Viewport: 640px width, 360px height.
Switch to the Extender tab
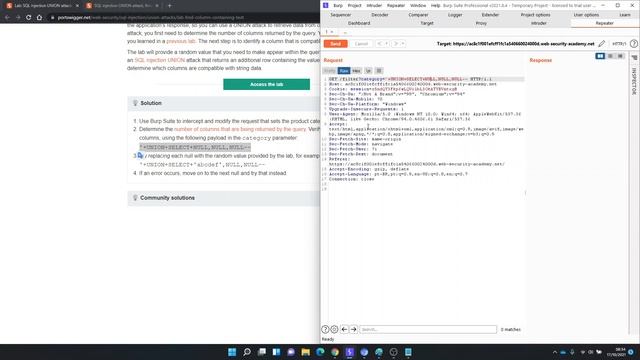(490, 15)
